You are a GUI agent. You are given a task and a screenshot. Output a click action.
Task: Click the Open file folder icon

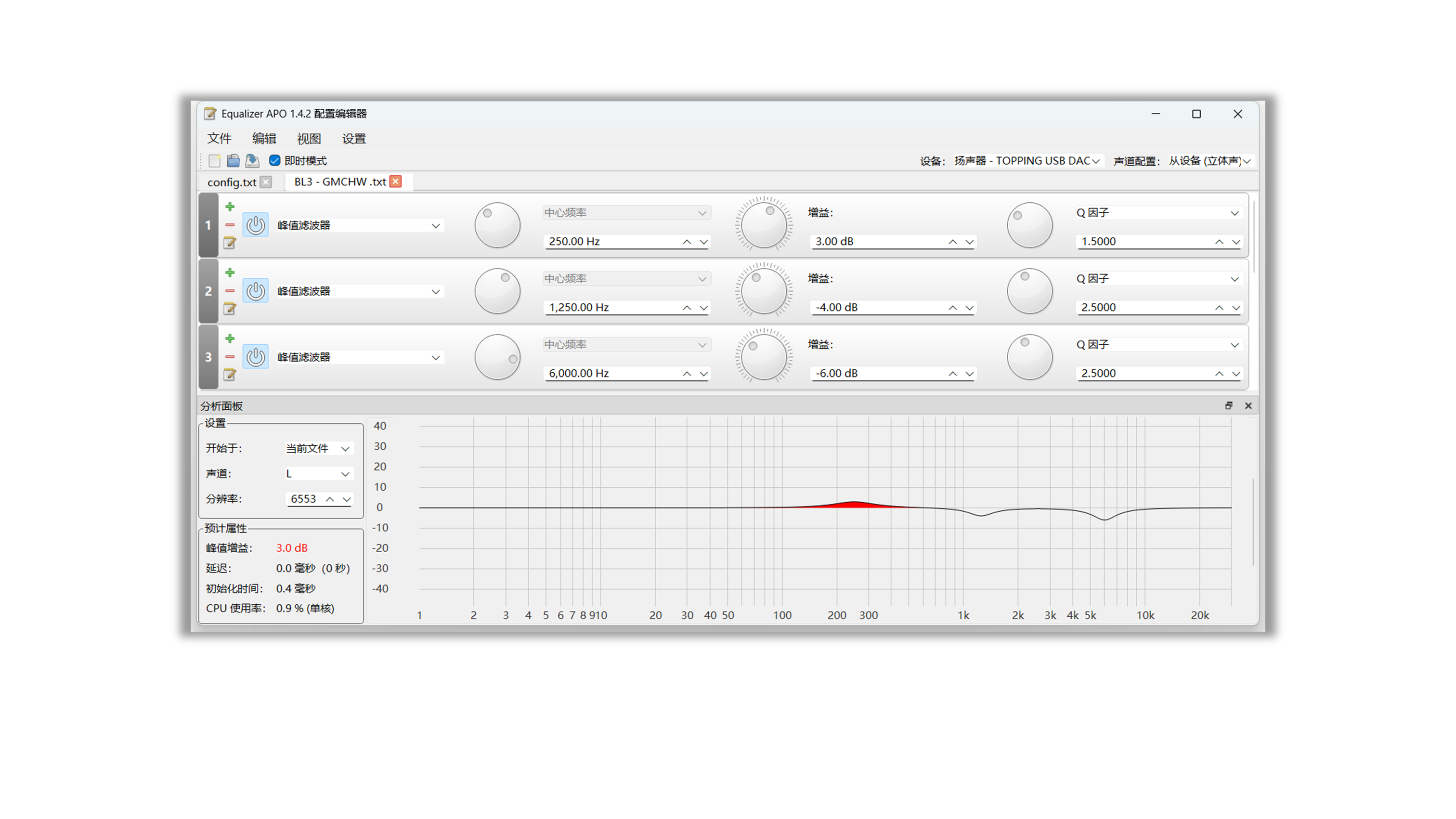[233, 161]
